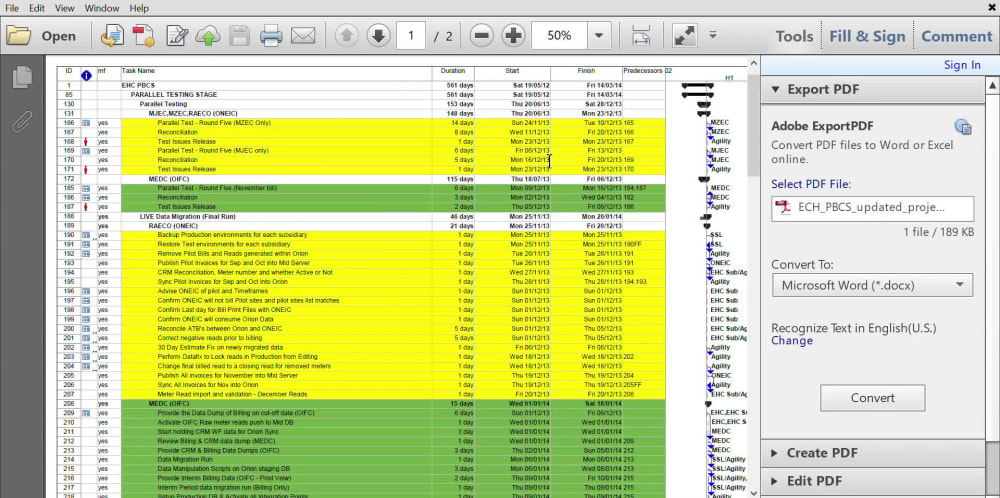Expand the Edit PDF section
Image resolution: width=1000 pixels, height=498 pixels.
pos(774,481)
